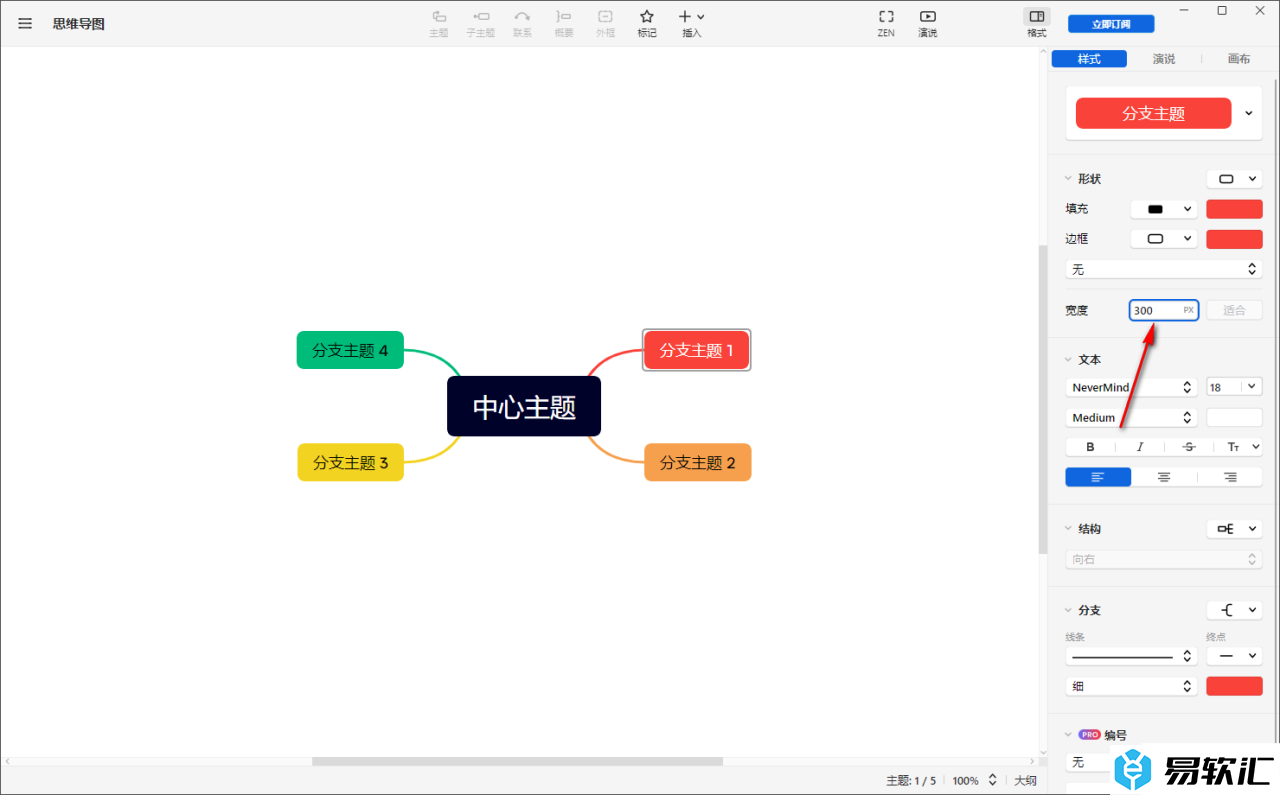Enter ZEN fullscreen mode
The image size is (1280, 795).
(886, 23)
